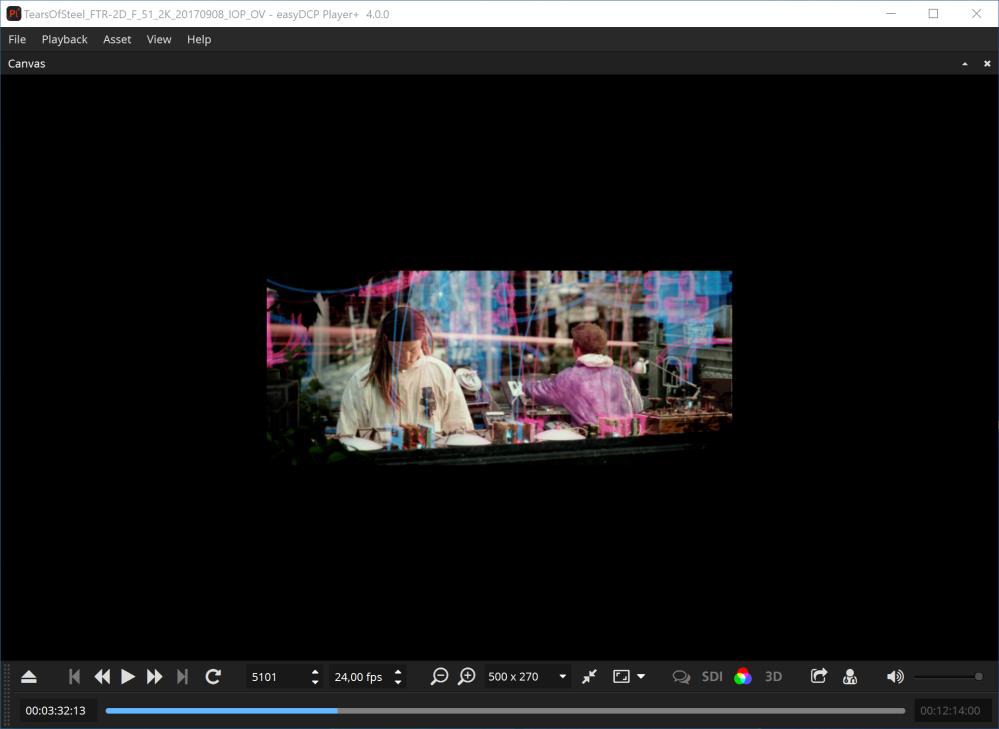The height and width of the screenshot is (729, 999).
Task: Toggle loop playback icon
Action: [213, 677]
